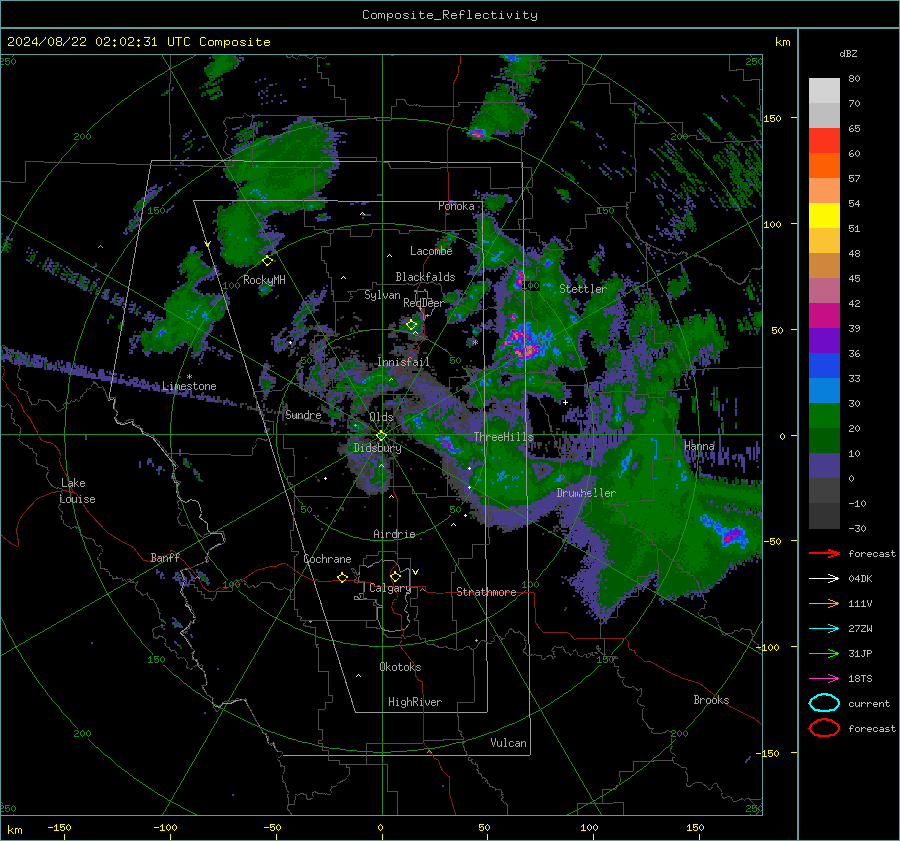This screenshot has width=900, height=841.
Task: Click the Drumheller city label
Action: point(586,493)
